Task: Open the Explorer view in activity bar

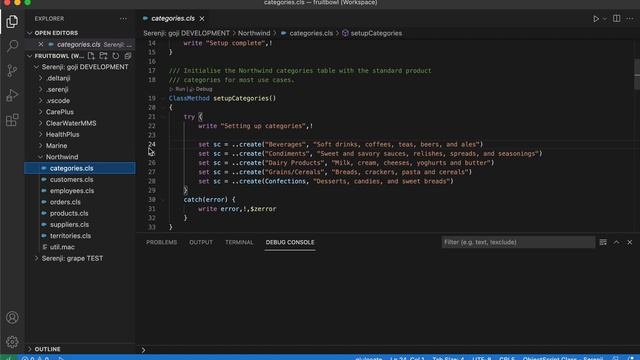Action: (x=12, y=21)
